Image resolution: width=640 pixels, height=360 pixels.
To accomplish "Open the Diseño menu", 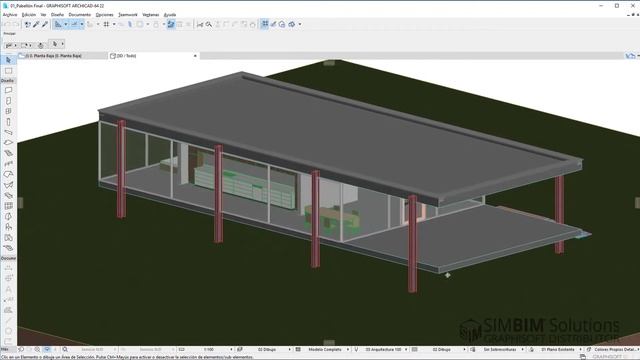I will [57, 15].
